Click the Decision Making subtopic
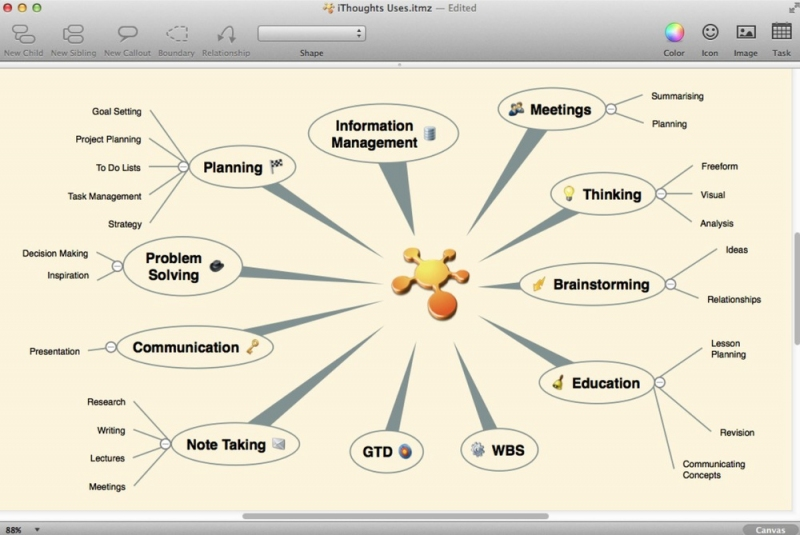The width and height of the screenshot is (800, 535). coord(55,253)
